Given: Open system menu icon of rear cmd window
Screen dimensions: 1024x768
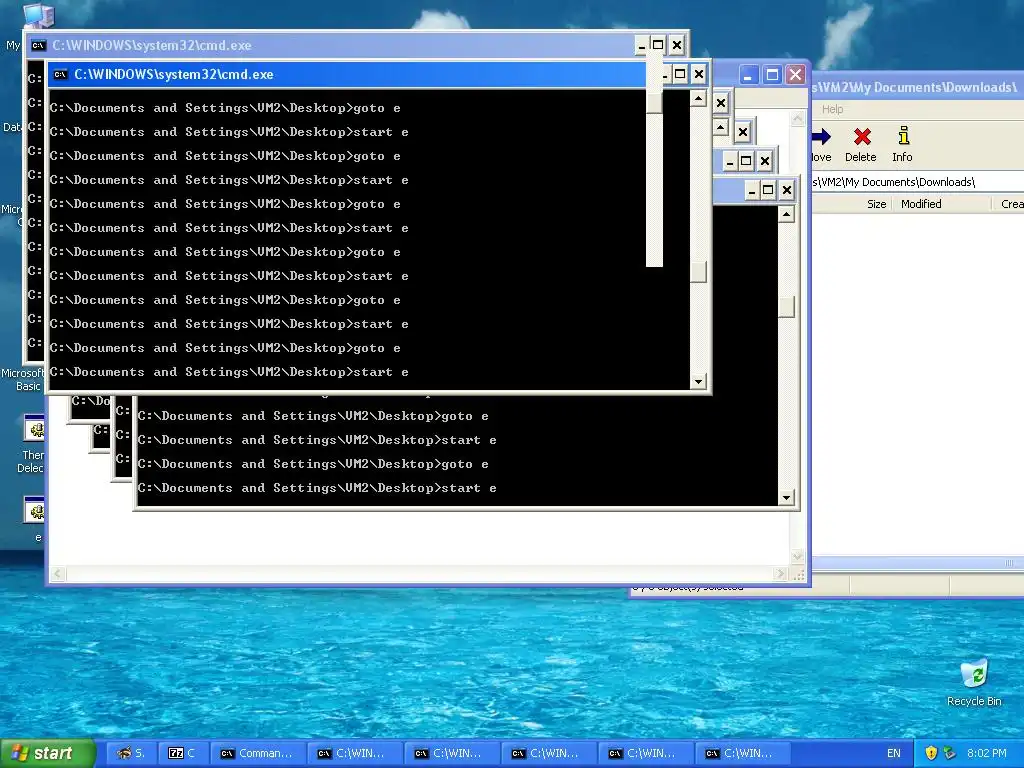Looking at the screenshot, I should [x=39, y=45].
